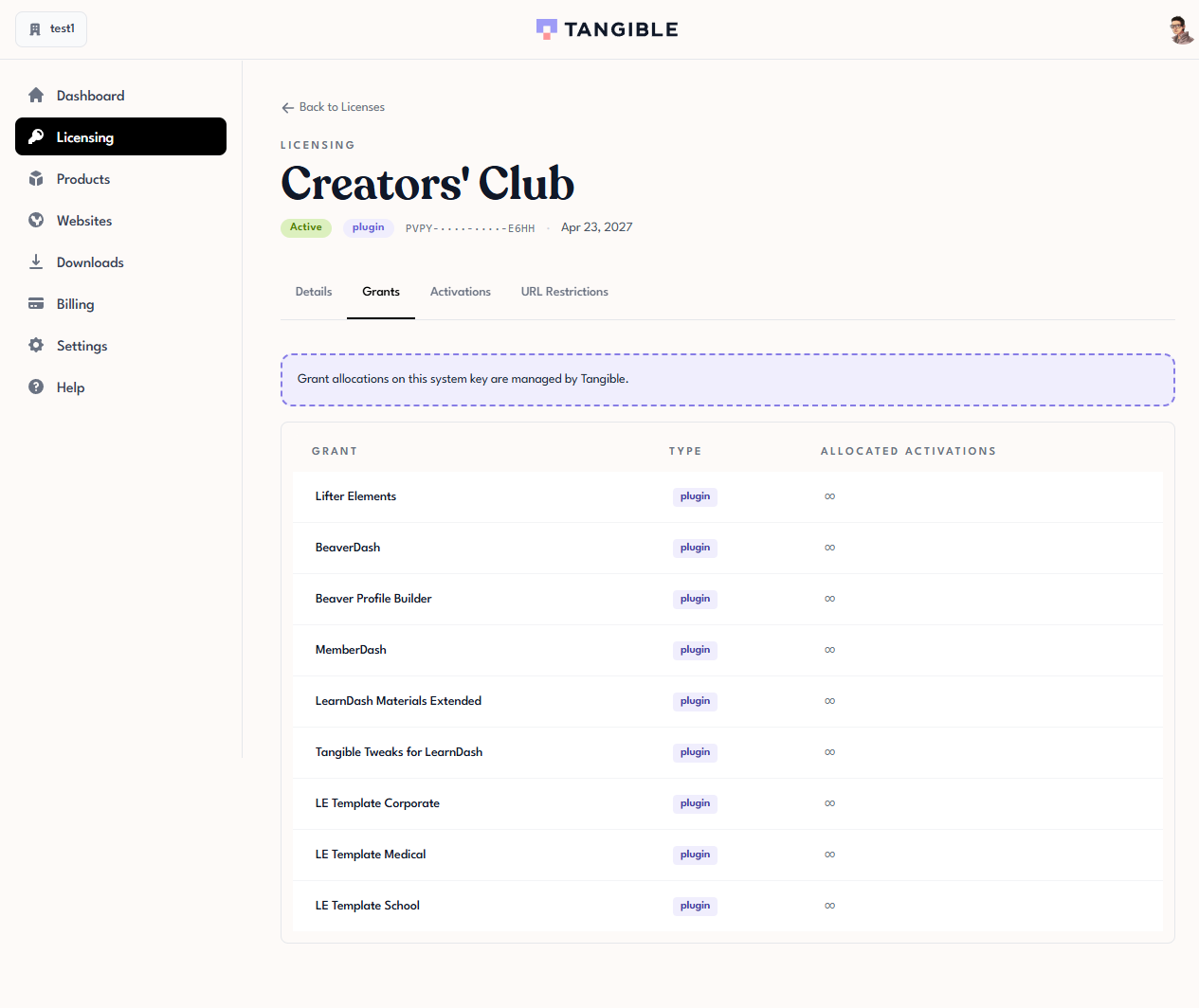Click plugin badge in BeaverDash row
The image size is (1199, 1008).
[695, 548]
